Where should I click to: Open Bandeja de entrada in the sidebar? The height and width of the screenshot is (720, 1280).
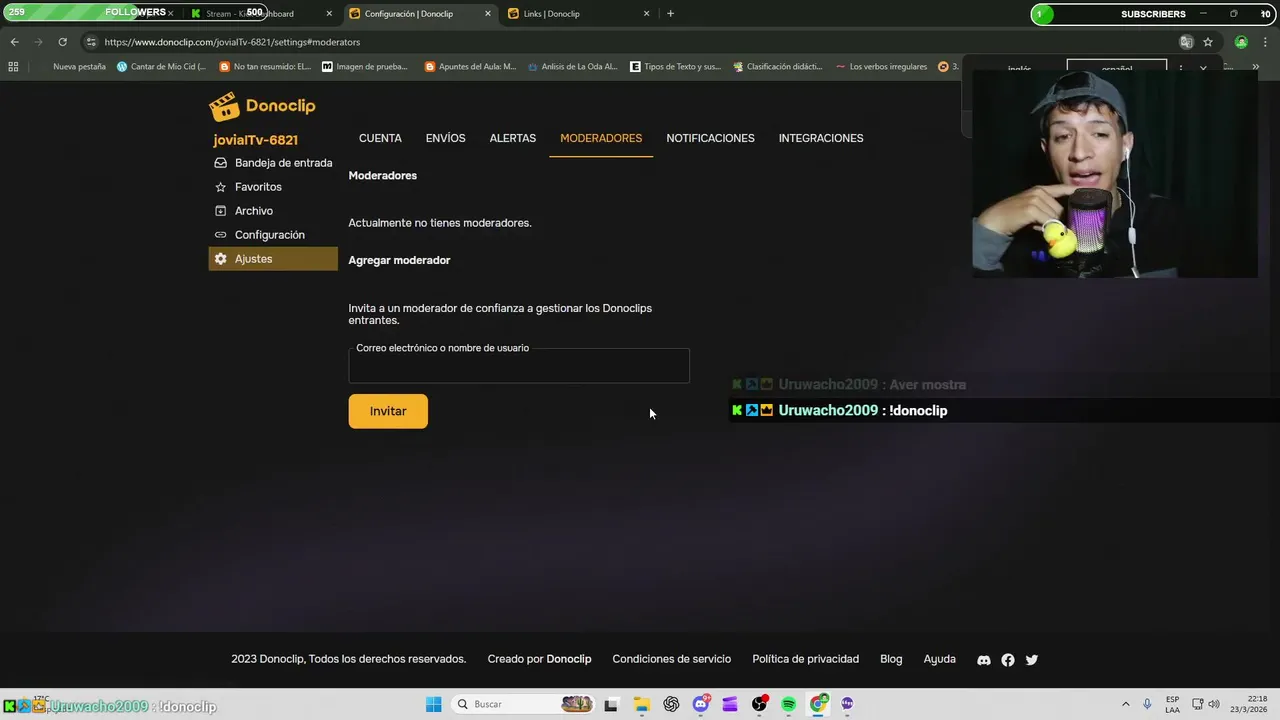(273, 163)
